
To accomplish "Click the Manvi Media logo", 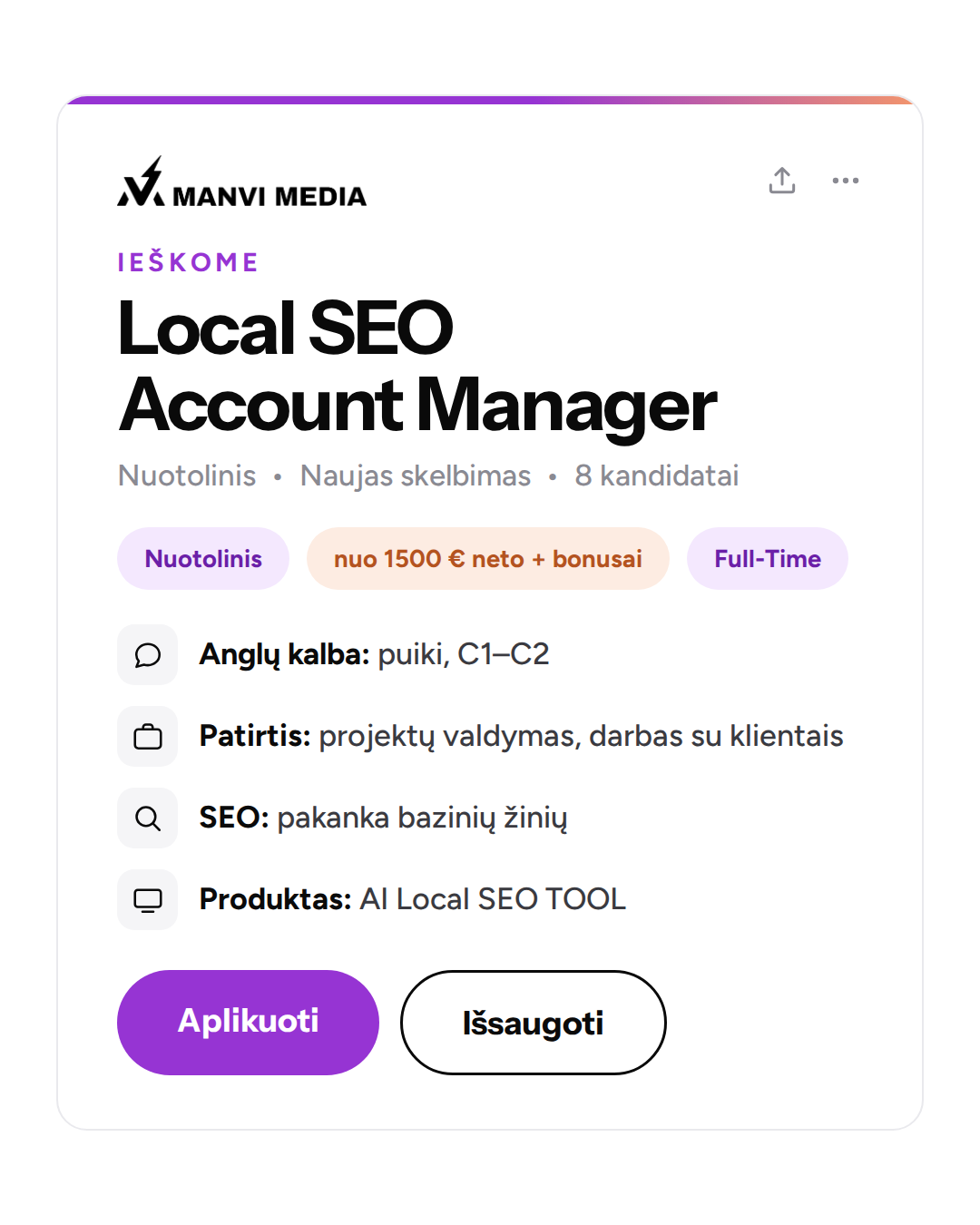I will (x=242, y=183).
